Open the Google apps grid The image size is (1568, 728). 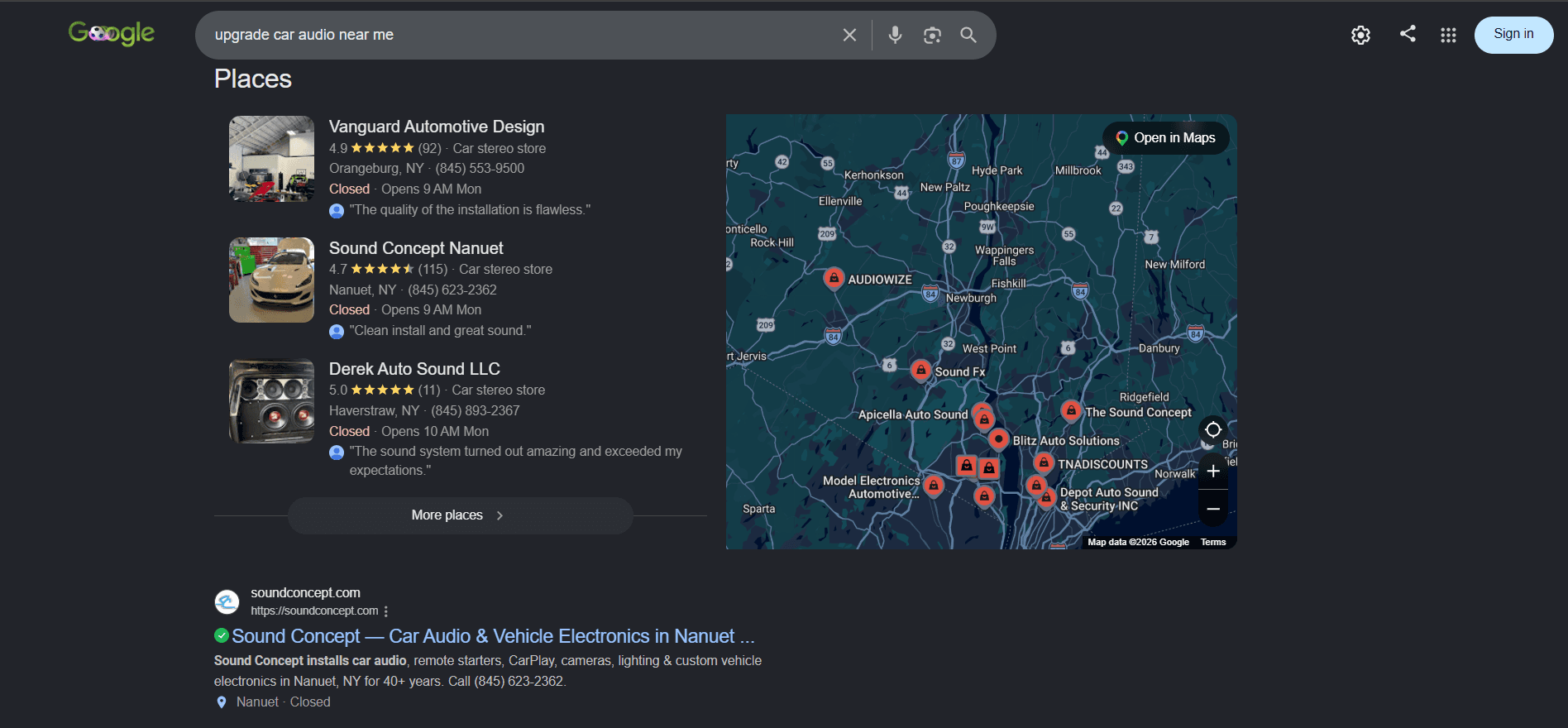[x=1448, y=35]
